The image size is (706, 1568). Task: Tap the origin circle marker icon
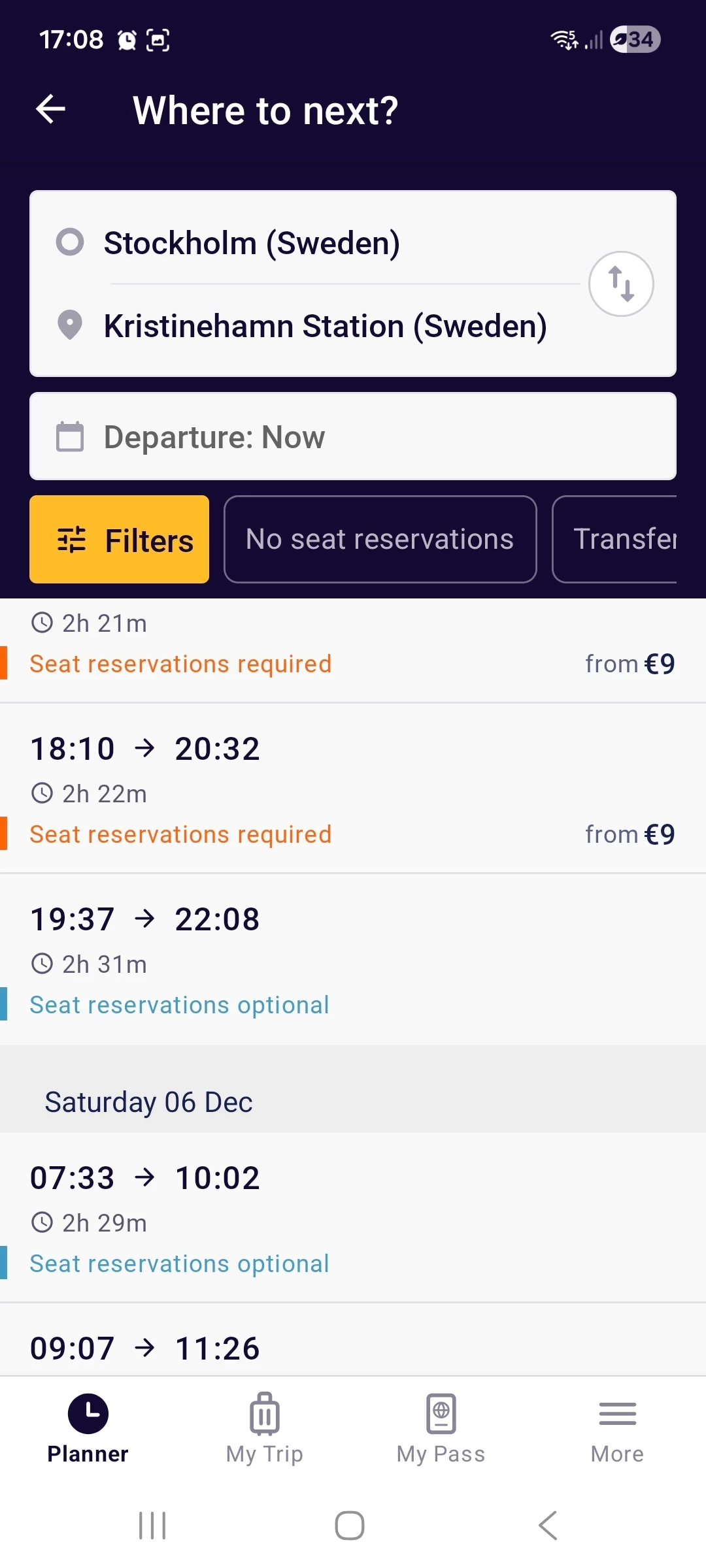pyautogui.click(x=70, y=242)
